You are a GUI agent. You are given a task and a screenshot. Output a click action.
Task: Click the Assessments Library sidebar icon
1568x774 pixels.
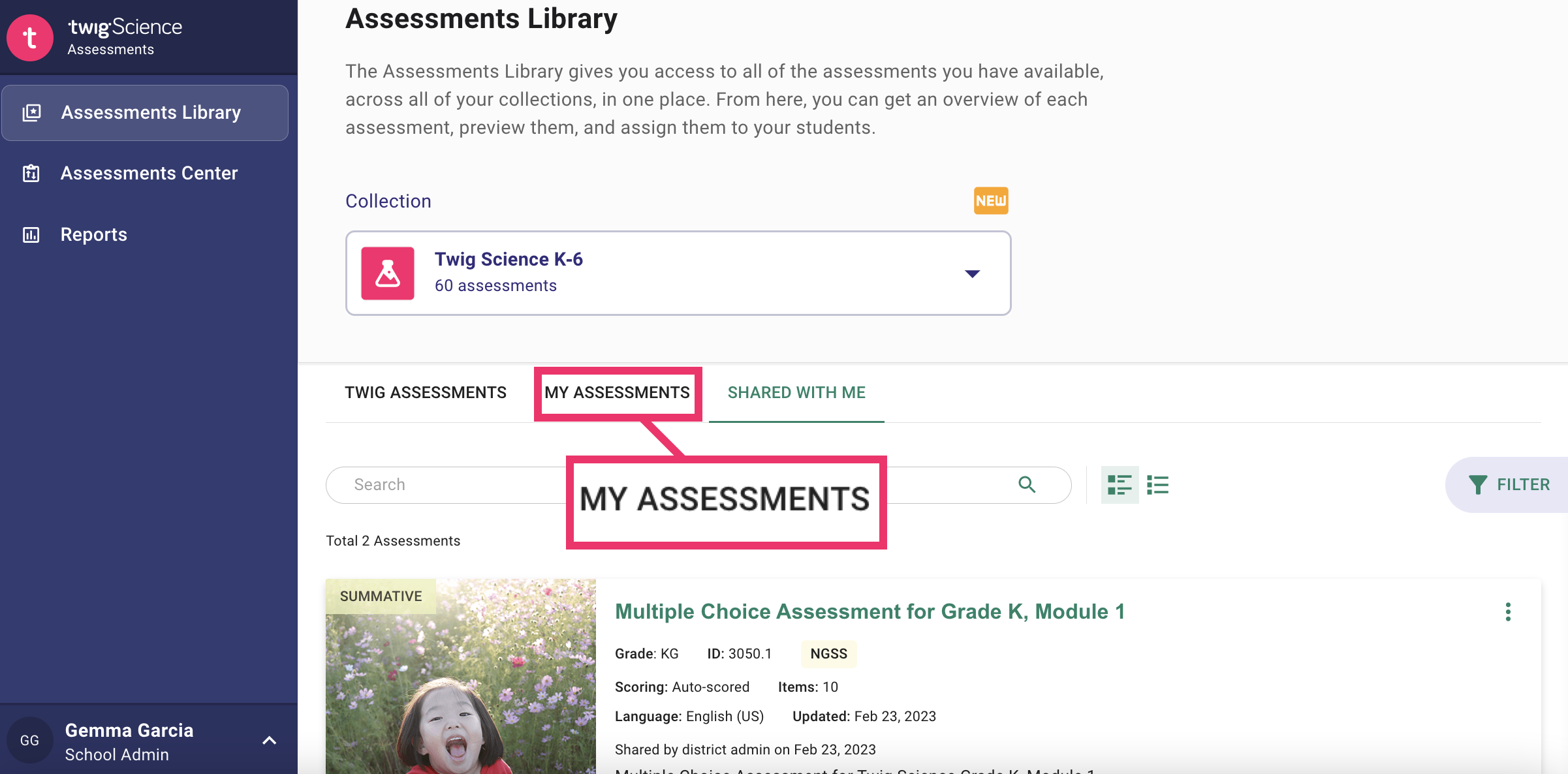pos(31,113)
